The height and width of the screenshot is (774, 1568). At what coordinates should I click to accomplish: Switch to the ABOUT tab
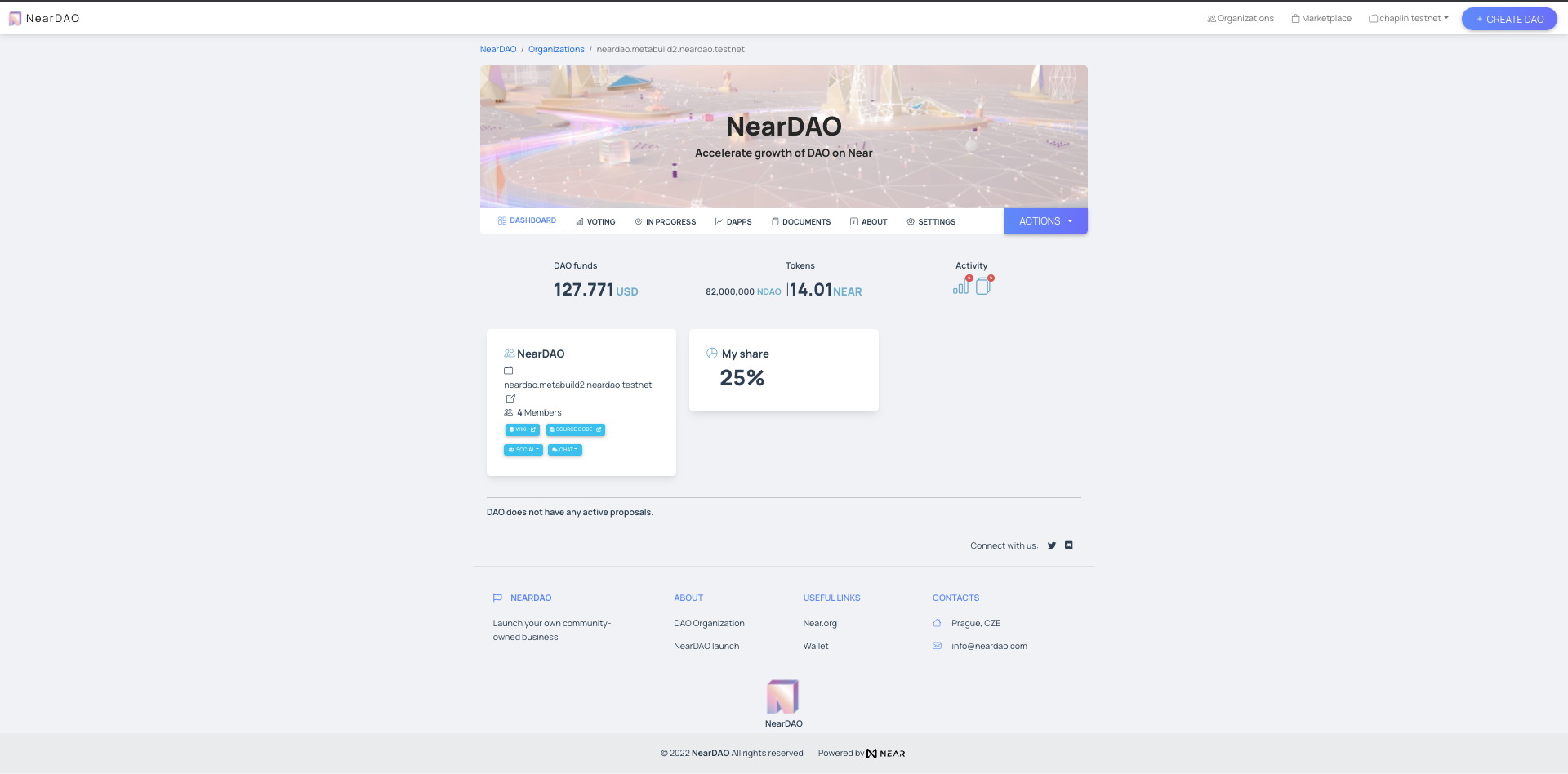tap(869, 222)
